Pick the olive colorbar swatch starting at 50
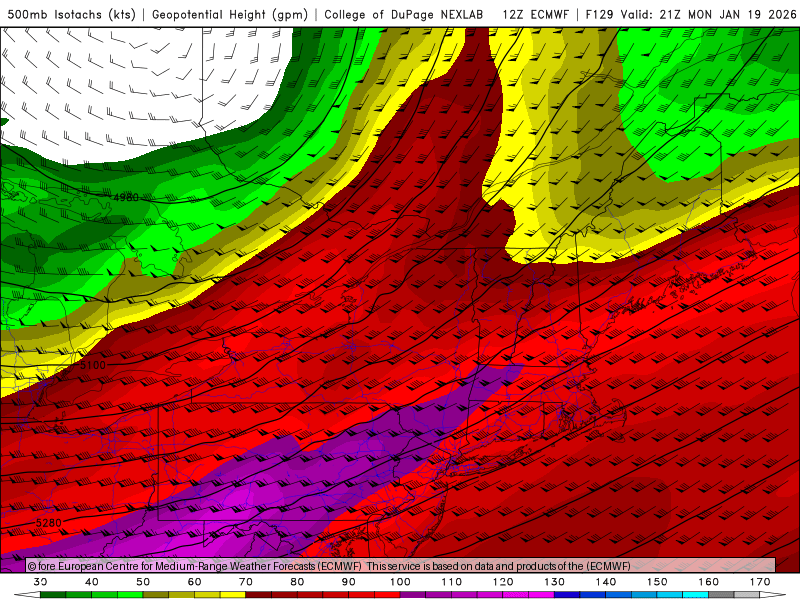Image resolution: width=800 pixels, height=600 pixels. pyautogui.click(x=156, y=595)
